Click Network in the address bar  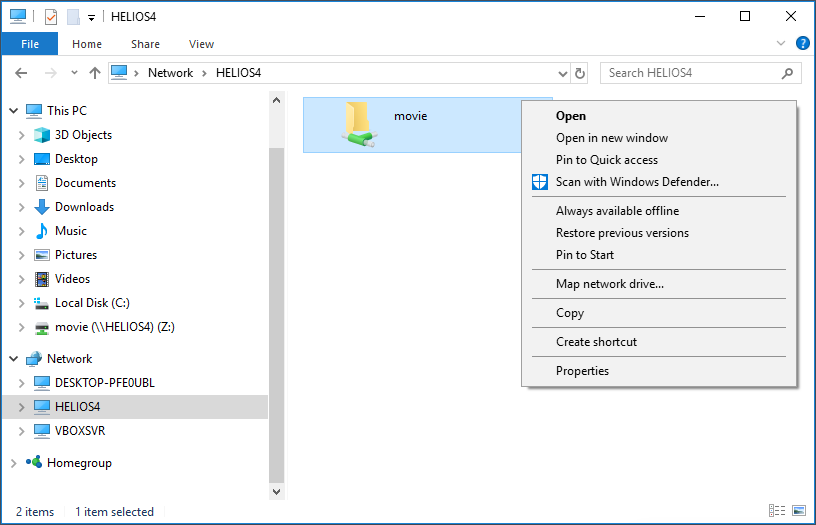point(170,73)
